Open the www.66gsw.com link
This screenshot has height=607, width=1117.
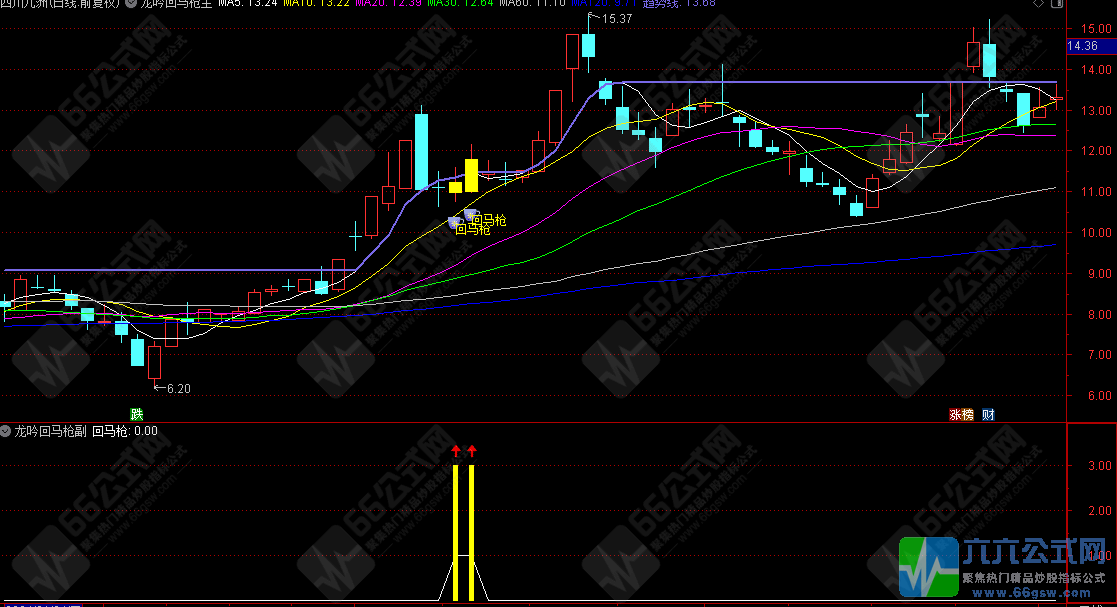1032,593
